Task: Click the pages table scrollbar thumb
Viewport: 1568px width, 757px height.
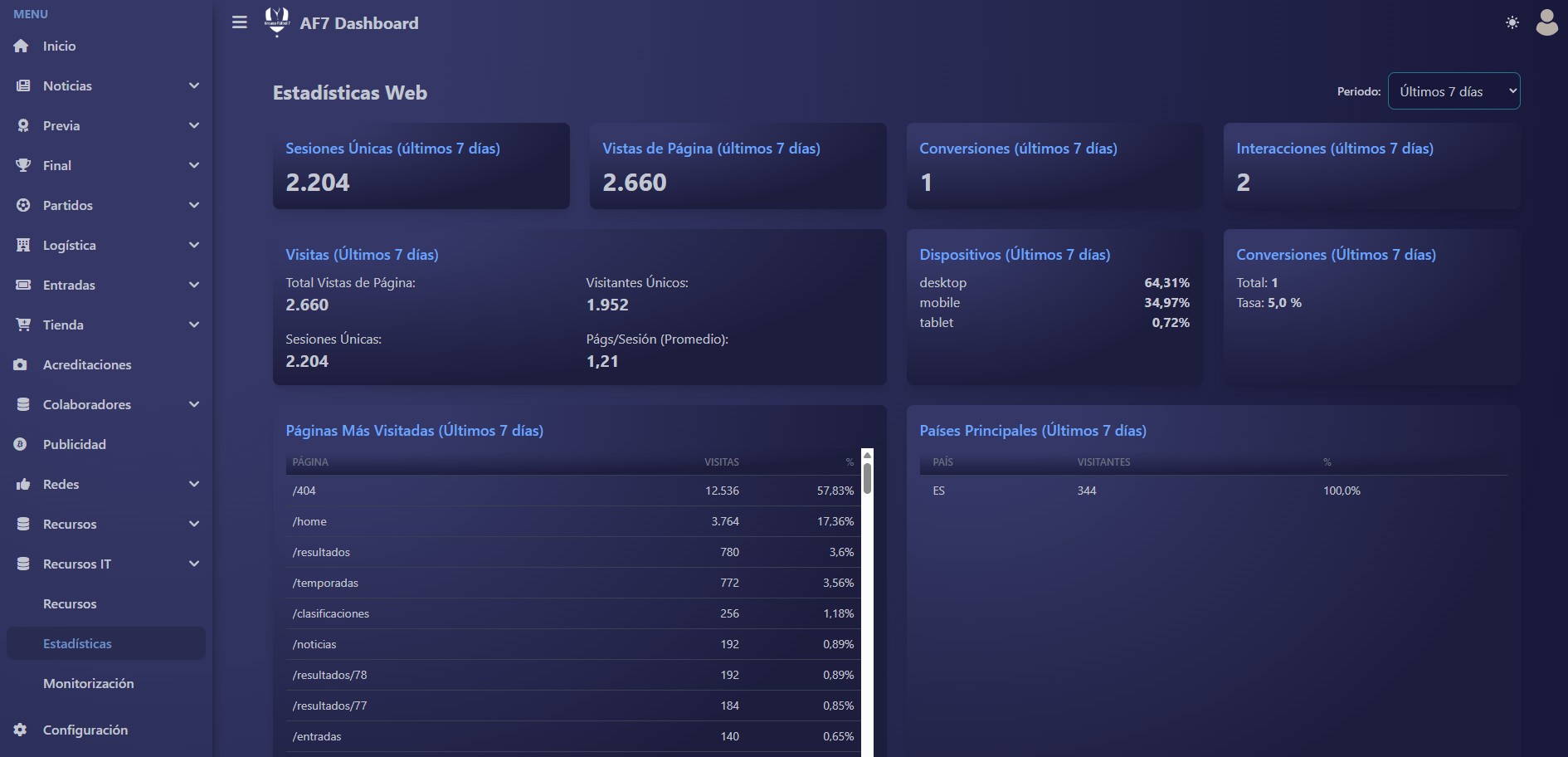Action: pyautogui.click(x=867, y=478)
